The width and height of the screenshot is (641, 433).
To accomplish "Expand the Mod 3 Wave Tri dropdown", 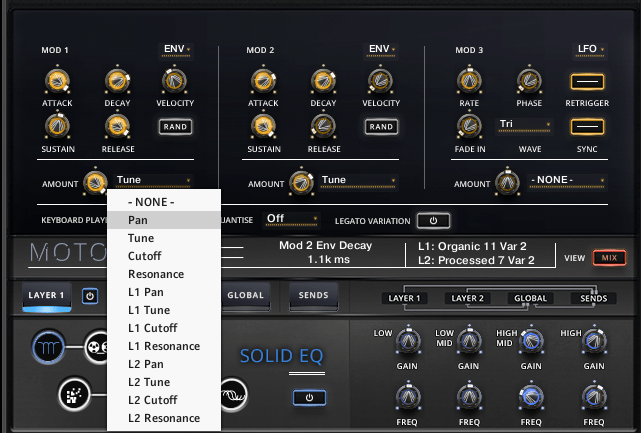I will (524, 125).
